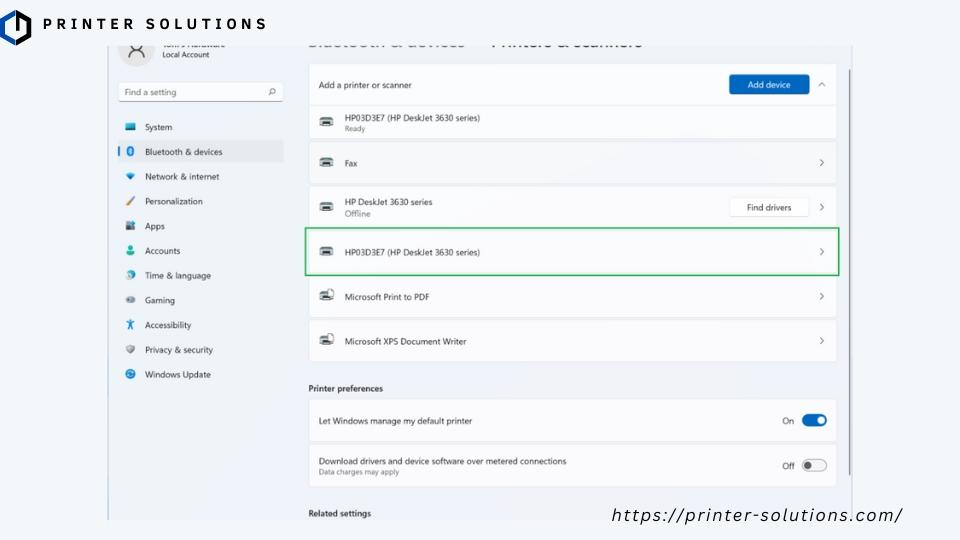Screen dimensions: 960x540
Task: Expand the Fax device entry chevron
Action: (x=822, y=162)
